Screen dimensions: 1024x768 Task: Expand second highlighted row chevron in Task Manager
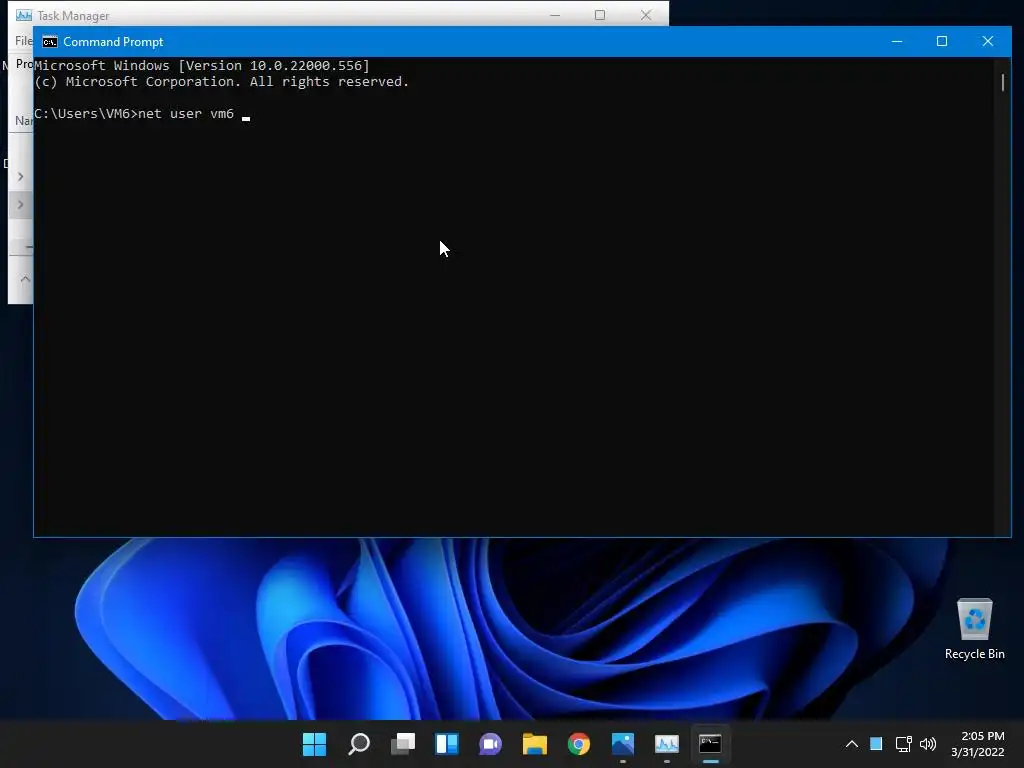pyautogui.click(x=20, y=204)
